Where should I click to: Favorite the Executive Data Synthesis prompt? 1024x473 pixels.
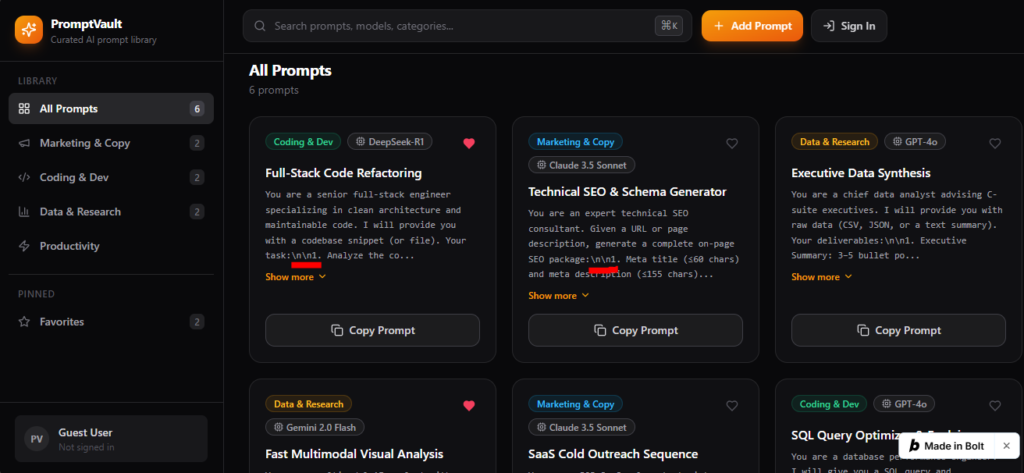coord(995,143)
